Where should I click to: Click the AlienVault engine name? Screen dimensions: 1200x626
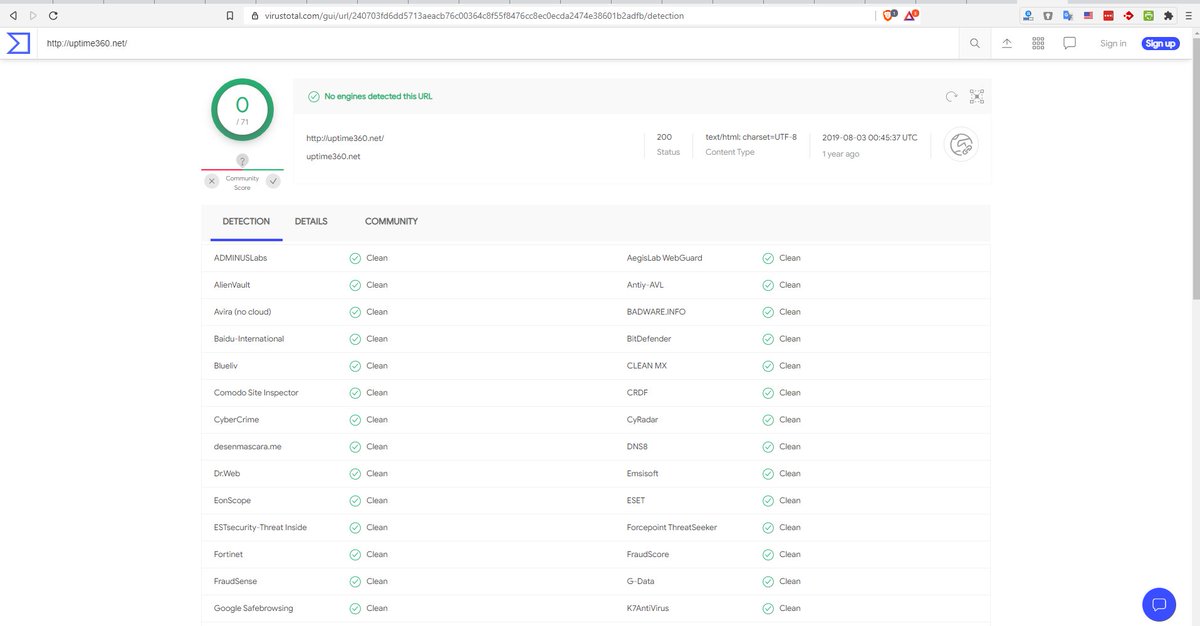click(x=232, y=285)
